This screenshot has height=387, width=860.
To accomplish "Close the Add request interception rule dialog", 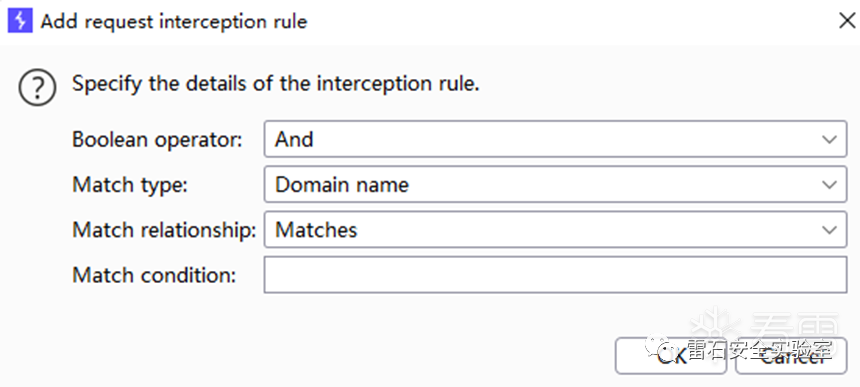I will click(846, 21).
